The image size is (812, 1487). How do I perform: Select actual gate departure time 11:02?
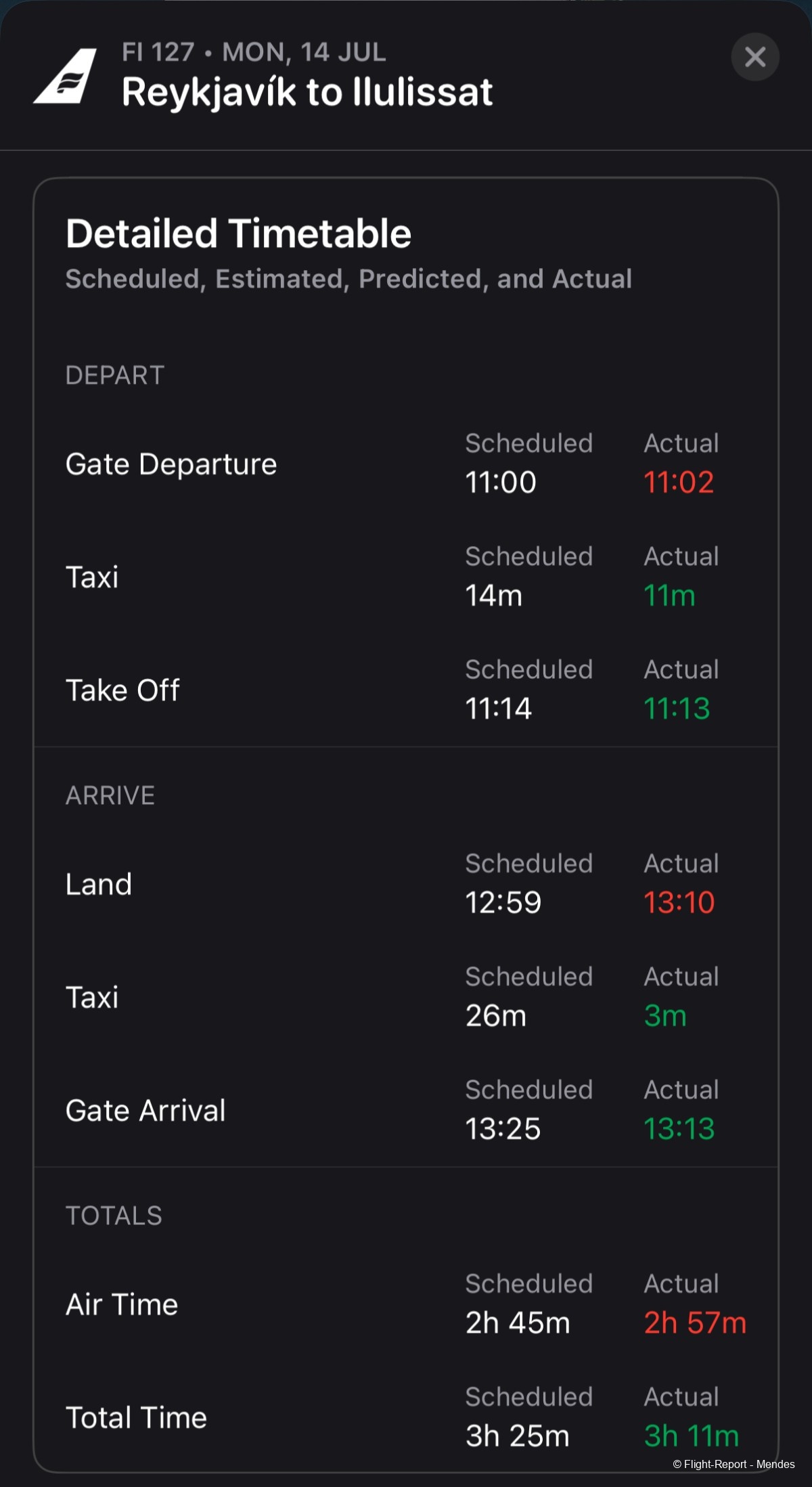(x=679, y=483)
